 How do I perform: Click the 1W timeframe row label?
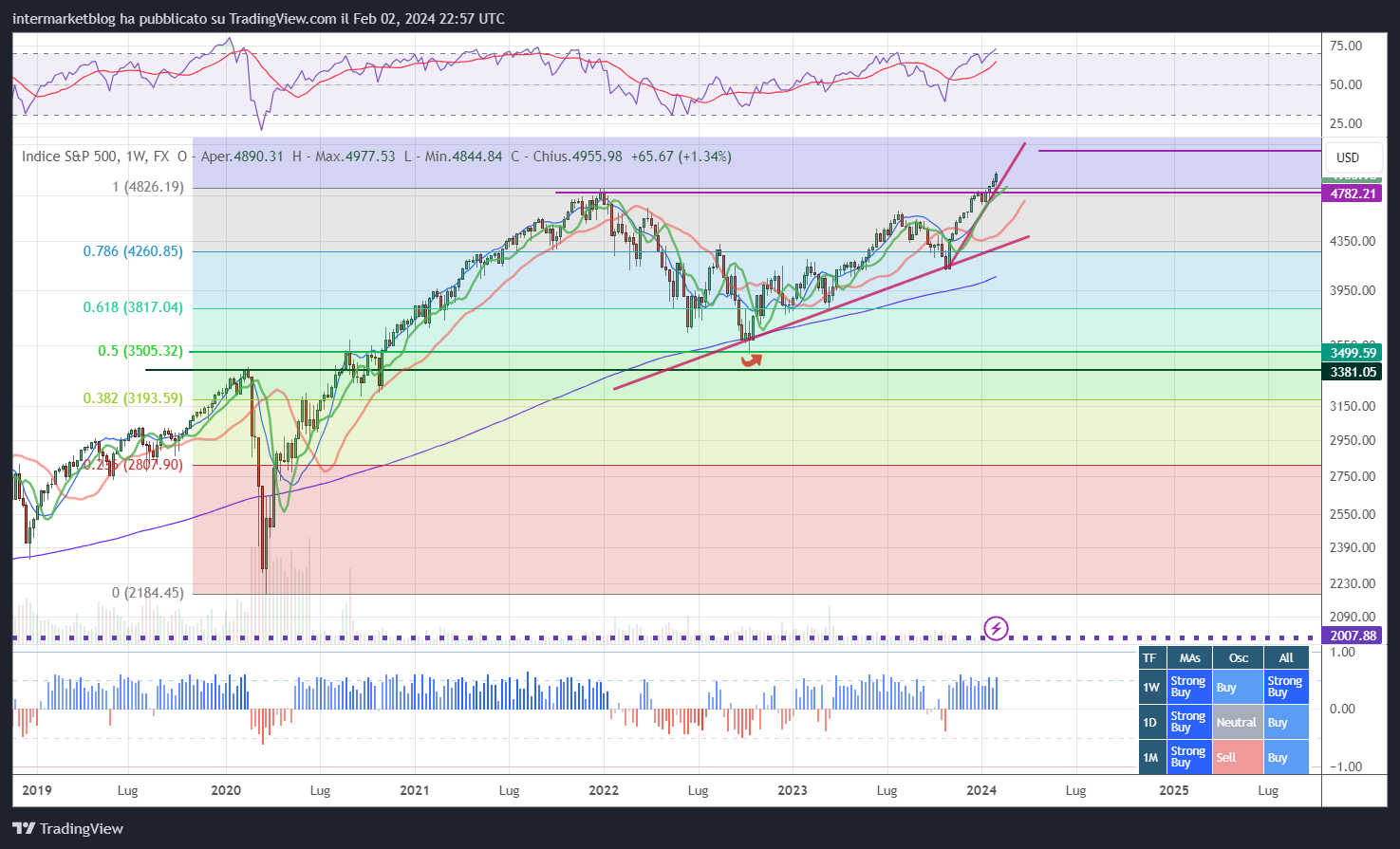click(x=1151, y=687)
